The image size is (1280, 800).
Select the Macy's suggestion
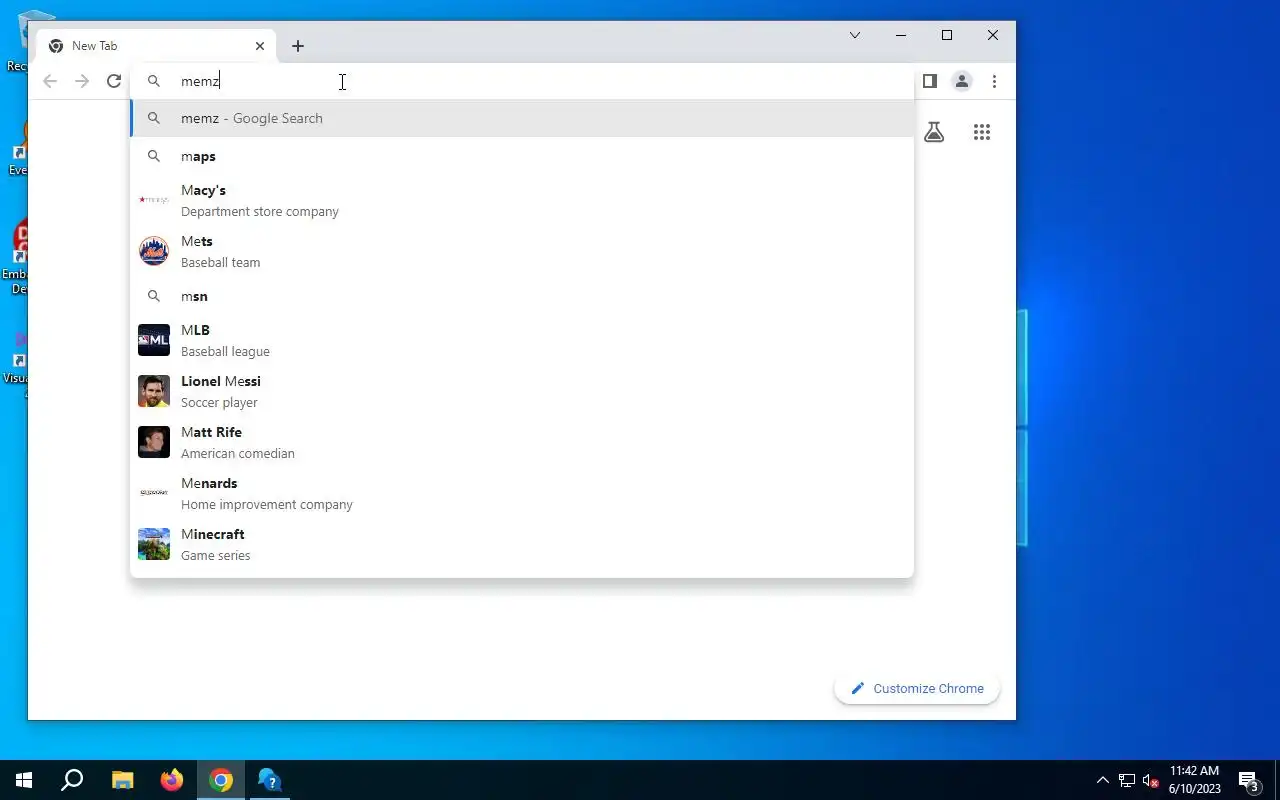(522, 200)
